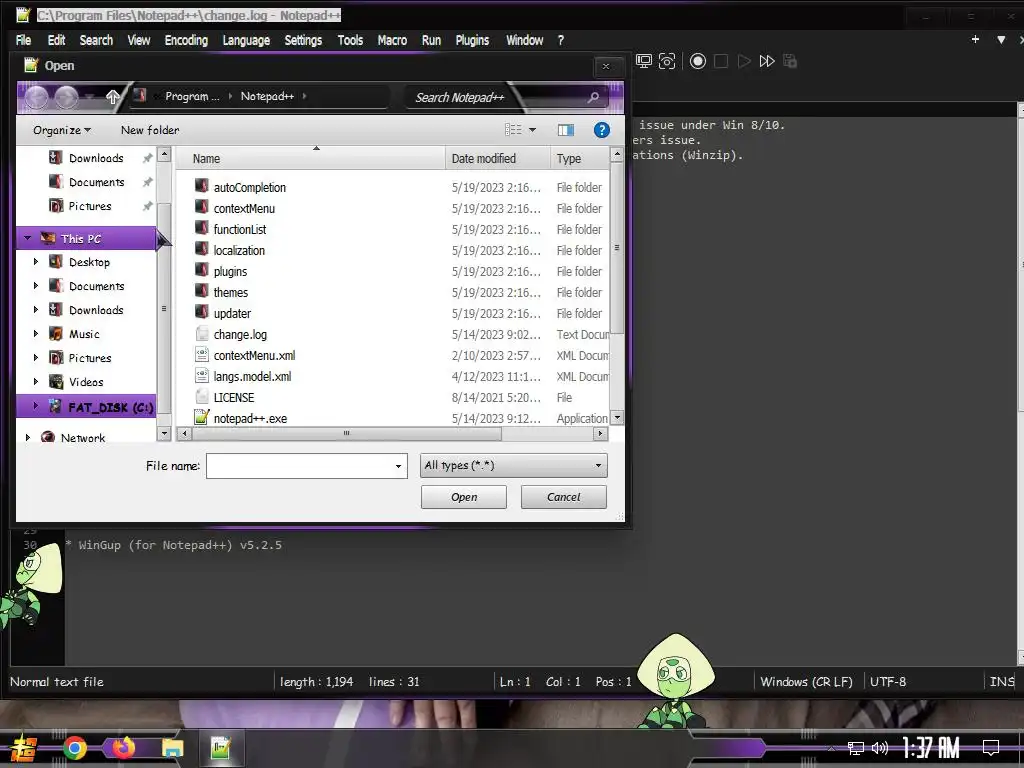Click New folder button
1024x768 pixels.
point(150,130)
